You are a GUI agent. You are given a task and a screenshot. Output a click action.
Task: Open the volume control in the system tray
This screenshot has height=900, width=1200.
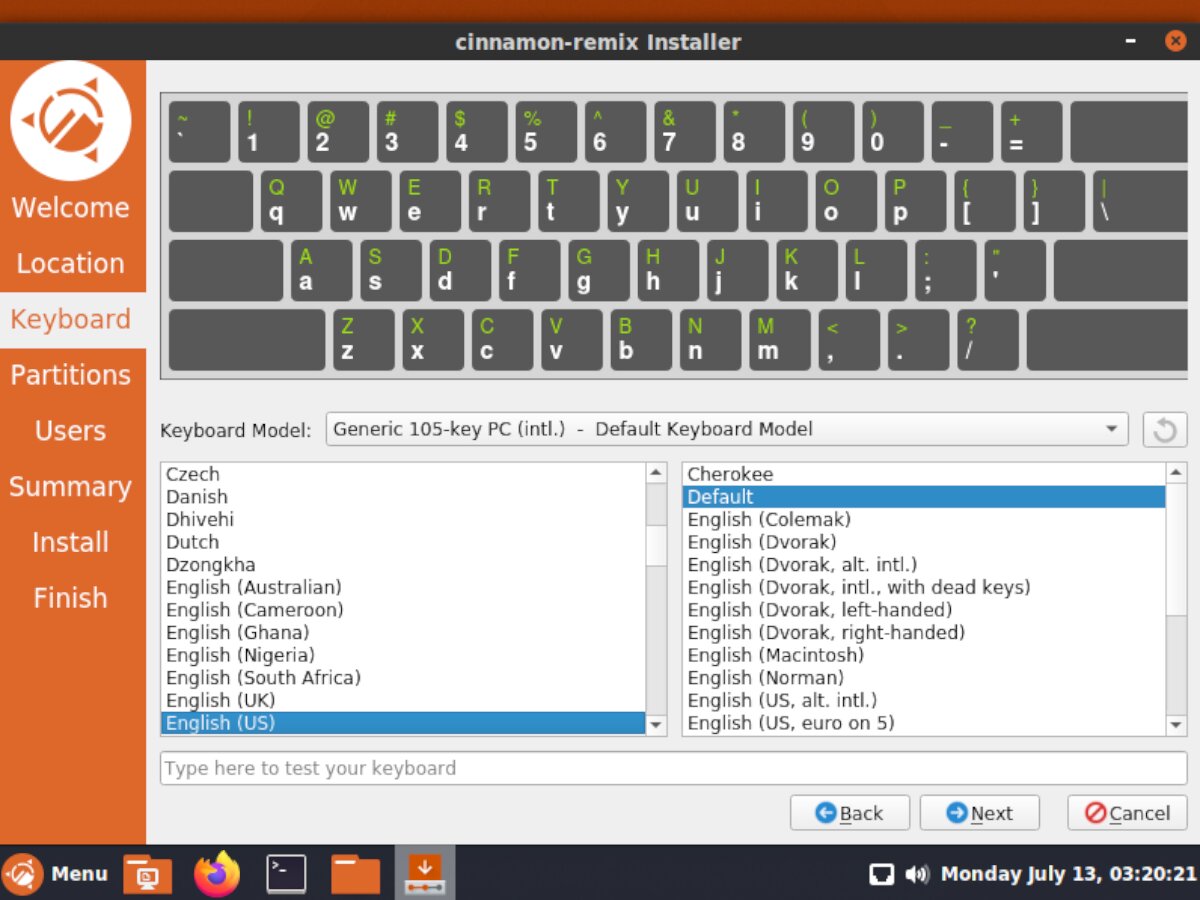tap(917, 873)
